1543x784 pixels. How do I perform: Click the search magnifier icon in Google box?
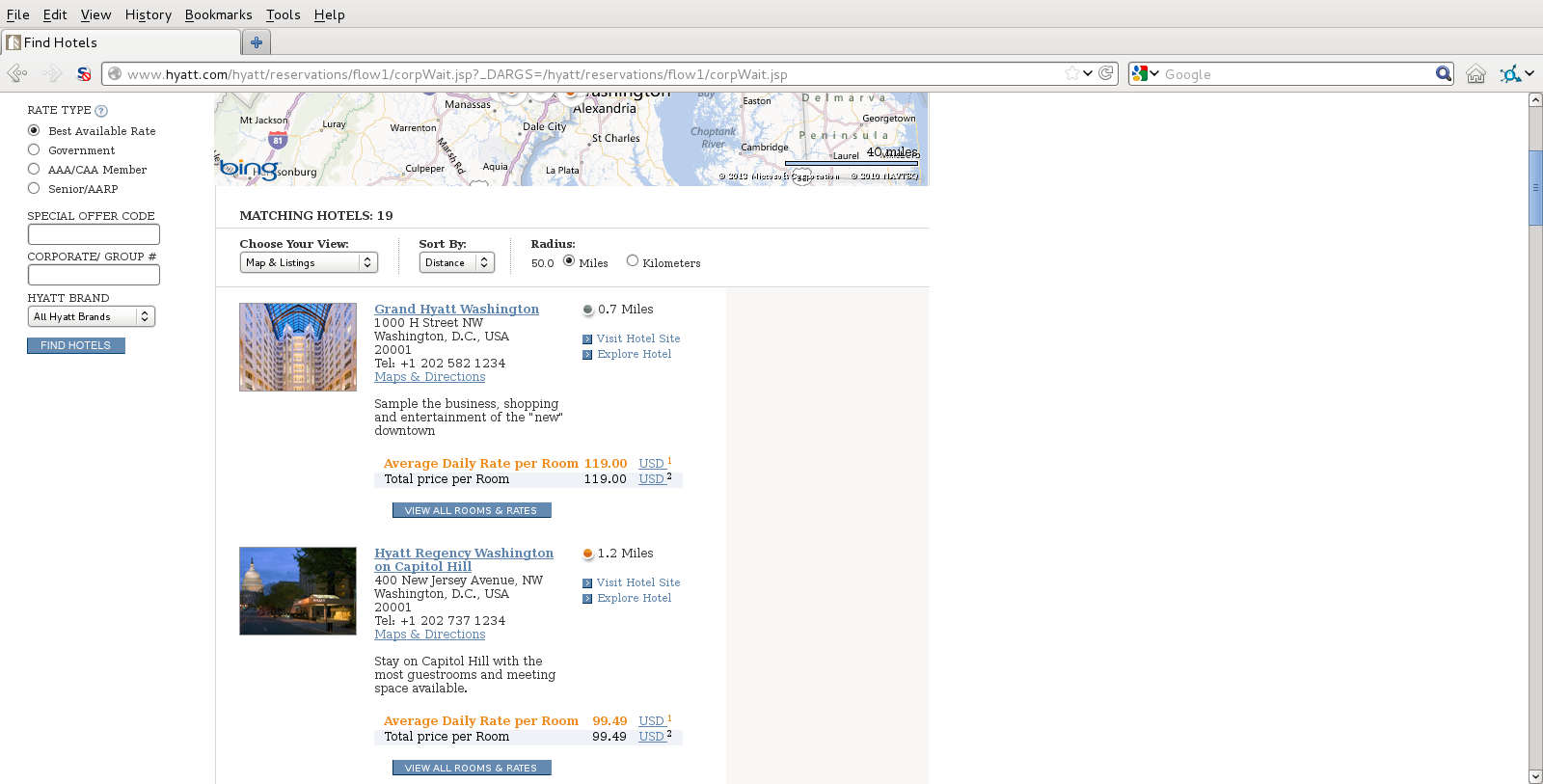tap(1443, 73)
